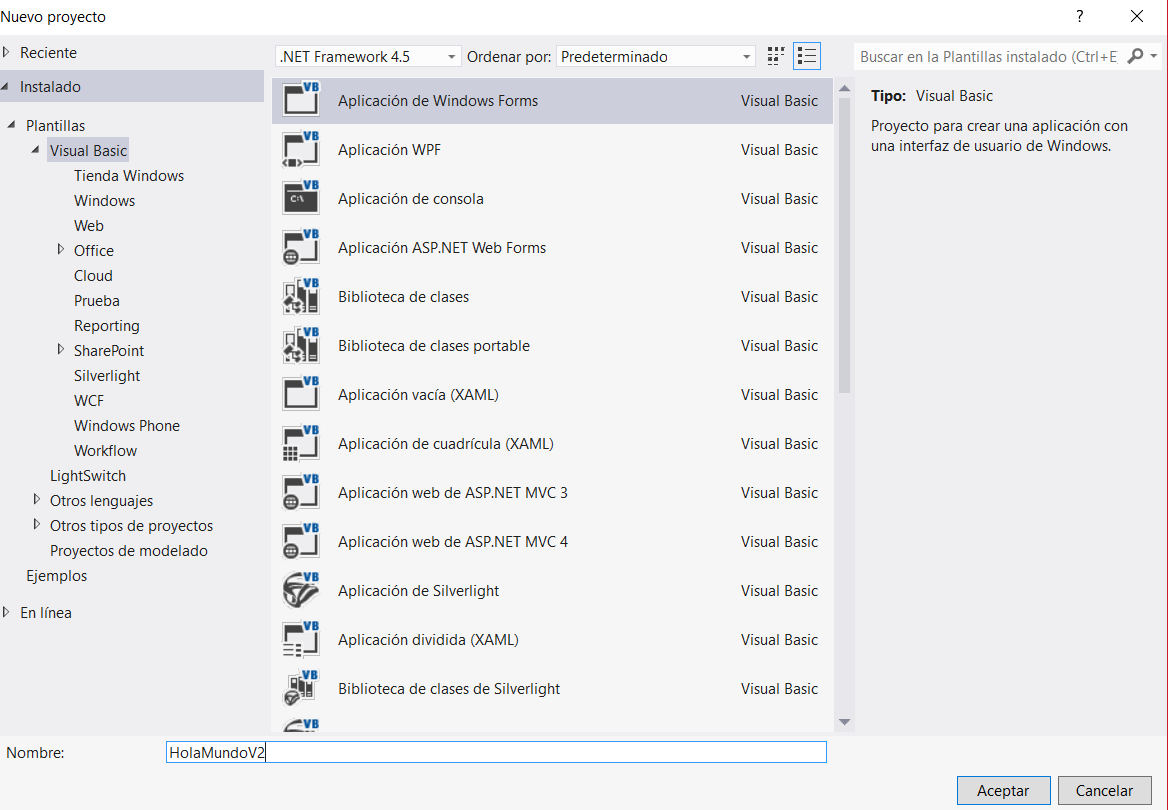
Task: Open the Ordenar por Predeterminado dropdown
Action: point(656,57)
